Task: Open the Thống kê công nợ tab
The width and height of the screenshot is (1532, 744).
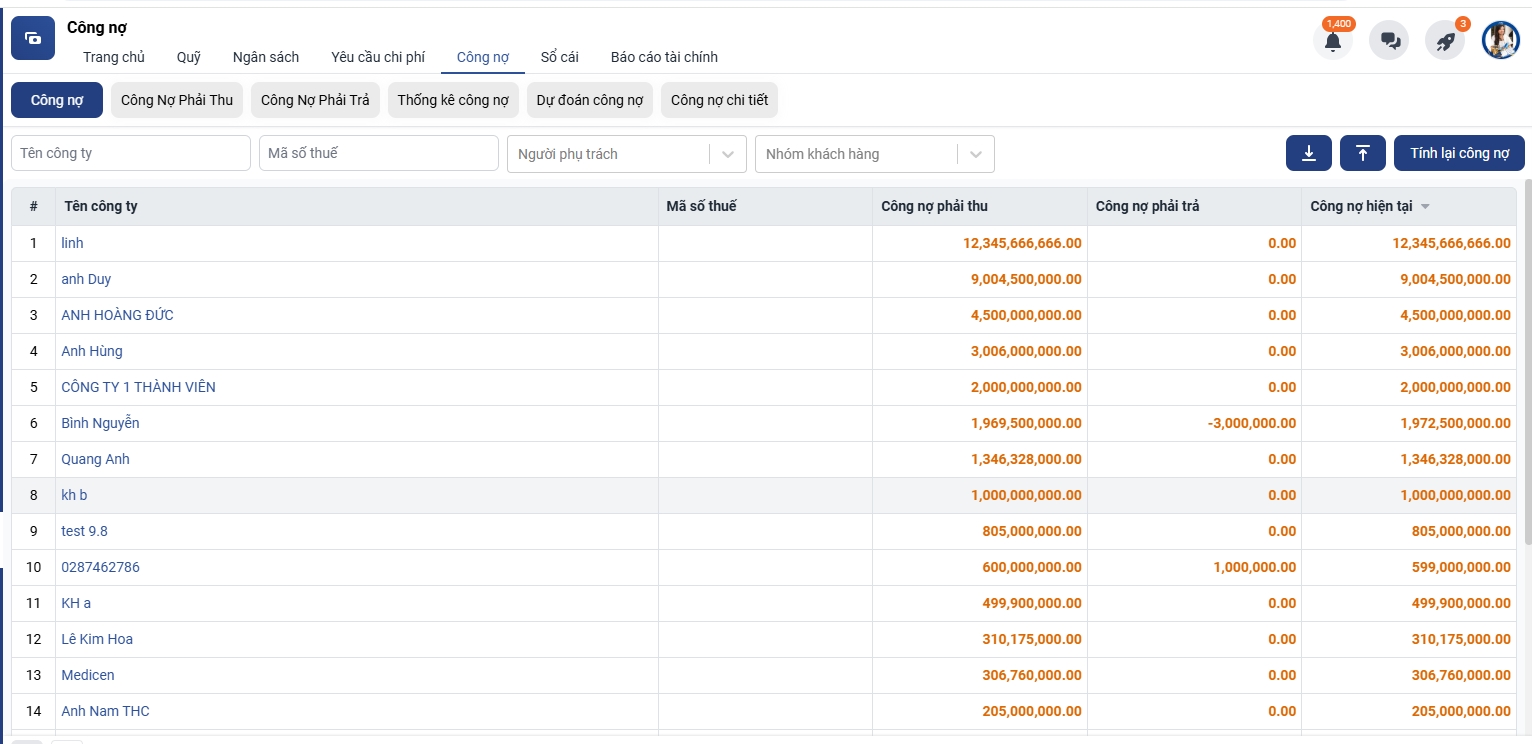Action: point(453,100)
